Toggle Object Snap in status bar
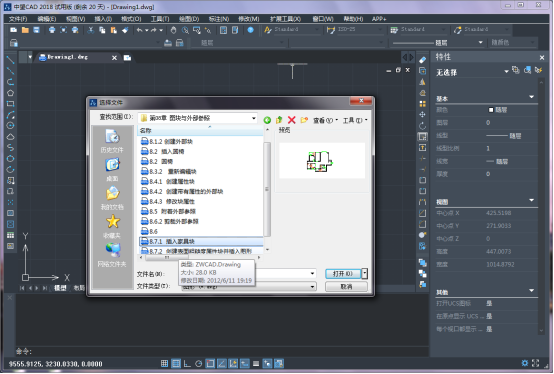The image size is (554, 374). pyautogui.click(x=210, y=363)
